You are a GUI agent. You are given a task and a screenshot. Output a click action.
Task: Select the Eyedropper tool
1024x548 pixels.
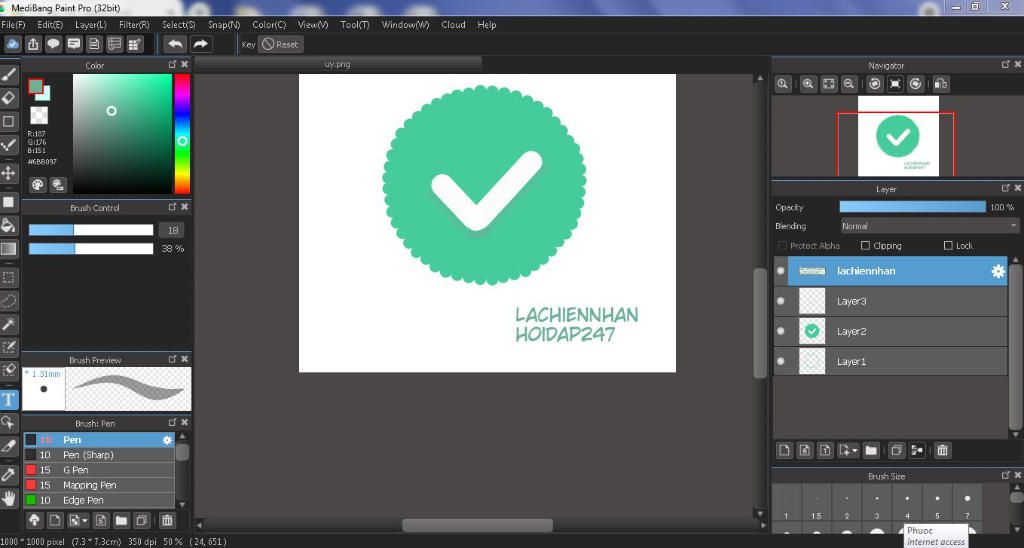pyautogui.click(x=8, y=475)
